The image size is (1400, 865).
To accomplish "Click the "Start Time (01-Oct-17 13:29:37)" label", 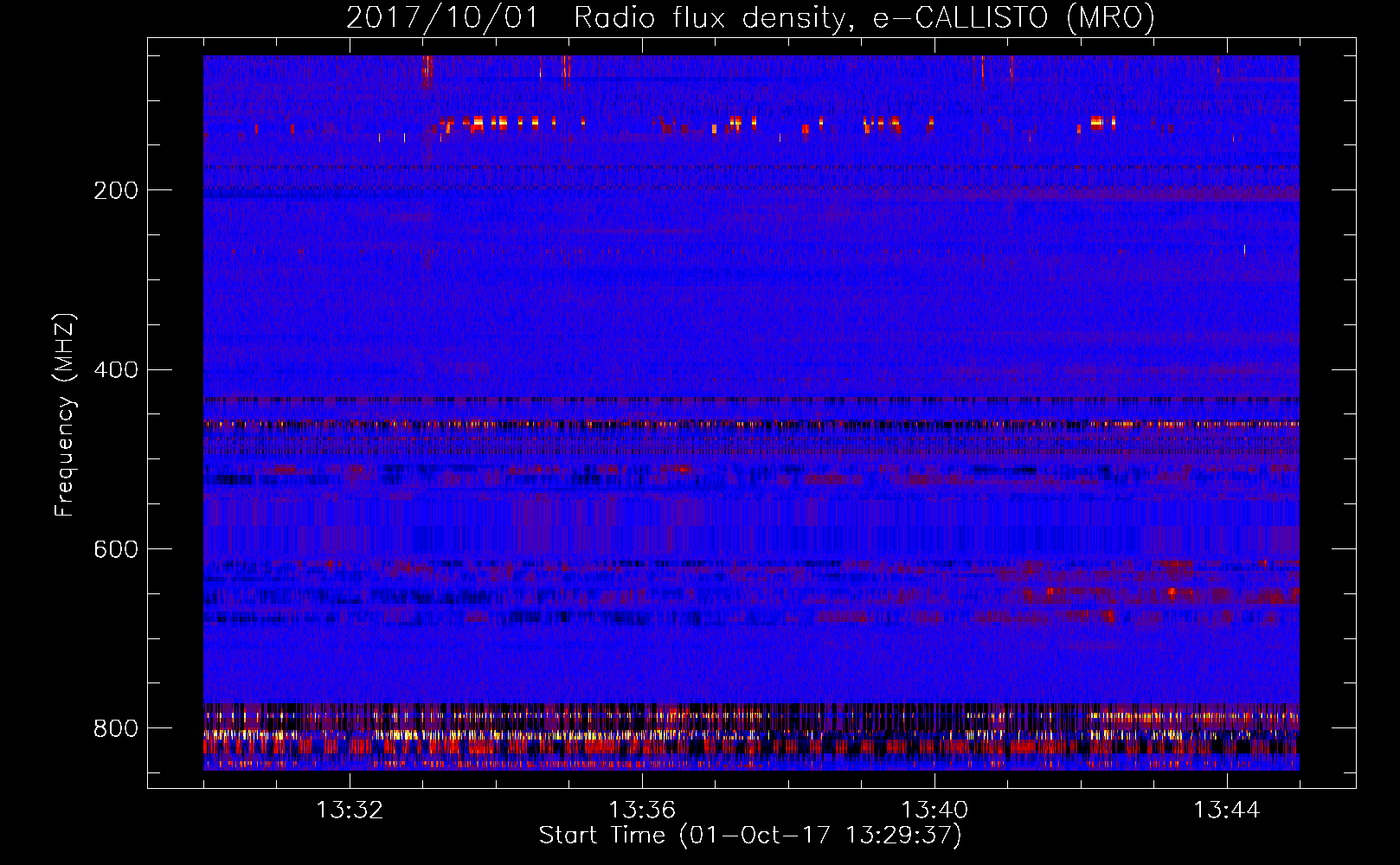I will point(750,836).
